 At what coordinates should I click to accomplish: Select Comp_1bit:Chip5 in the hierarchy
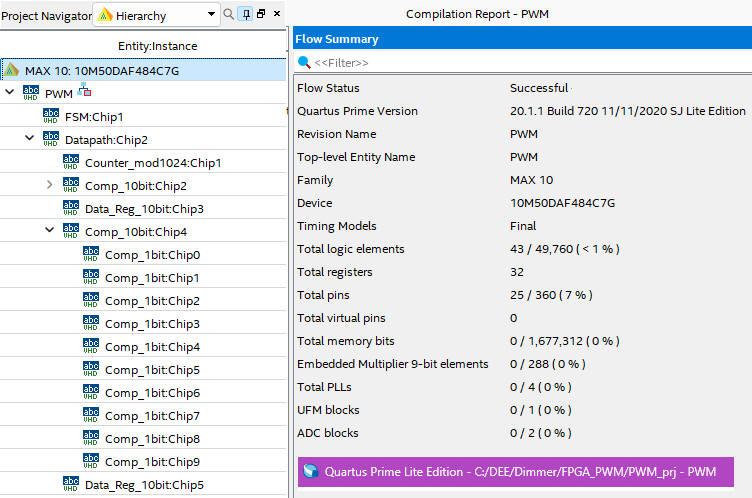pyautogui.click(x=152, y=370)
